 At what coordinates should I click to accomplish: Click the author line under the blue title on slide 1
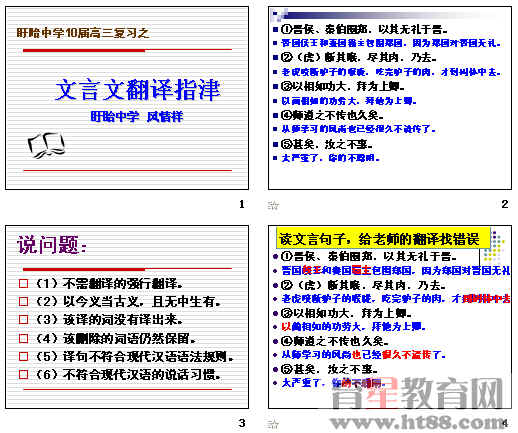[x=137, y=117]
